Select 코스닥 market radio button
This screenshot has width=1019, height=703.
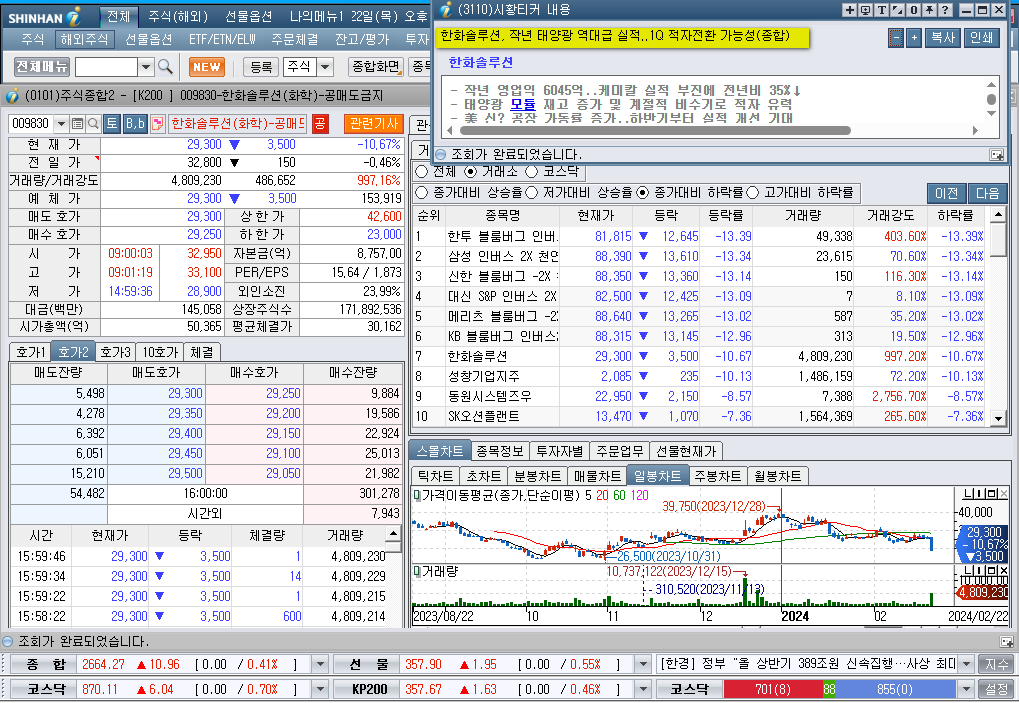532,172
